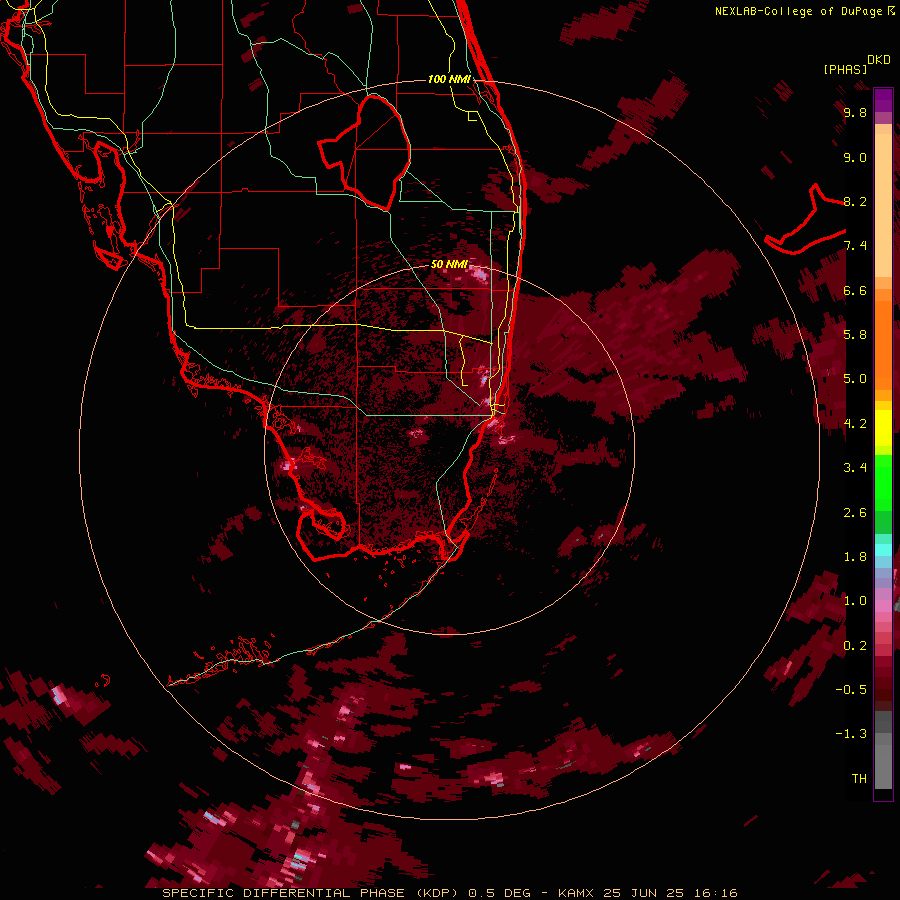Select the 0.2 legend value

[855, 646]
